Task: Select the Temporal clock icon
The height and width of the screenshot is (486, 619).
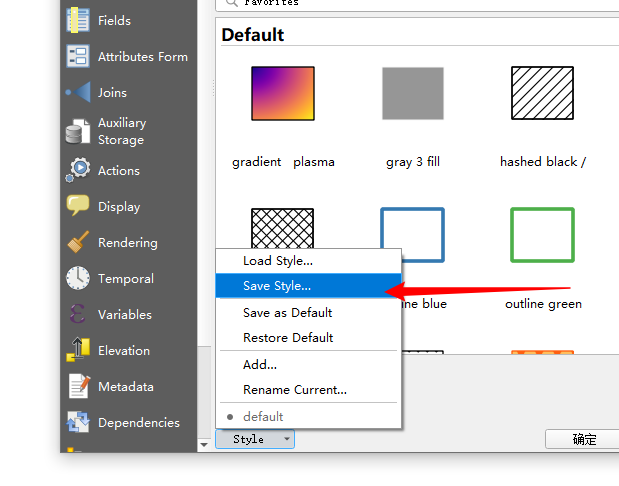Action: [x=78, y=278]
